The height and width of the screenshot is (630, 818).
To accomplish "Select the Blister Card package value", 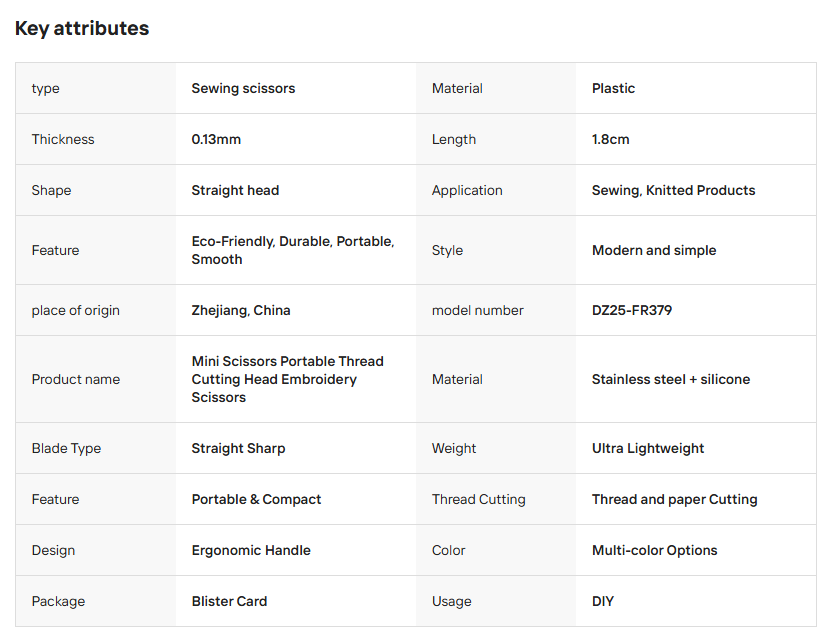I will (x=229, y=601).
